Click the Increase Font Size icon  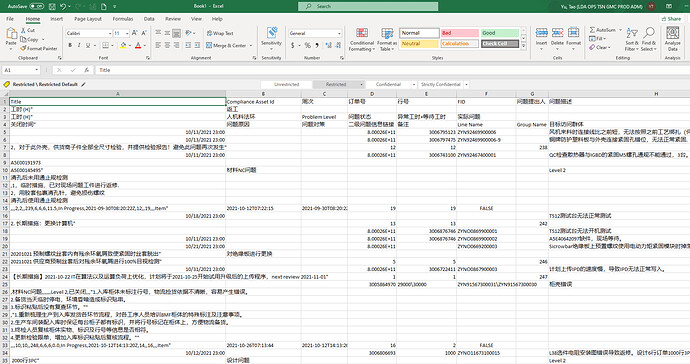pos(135,33)
